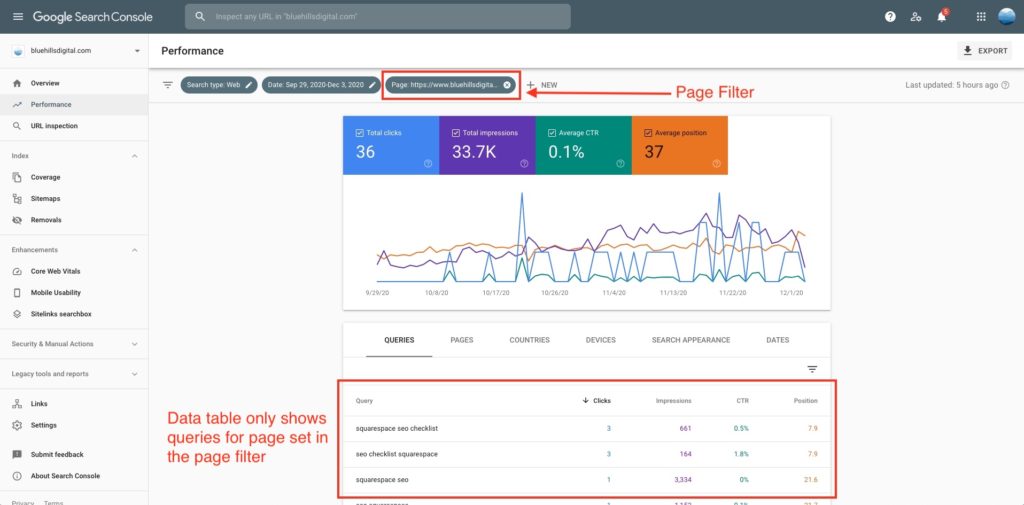The image size is (1024, 505).
Task: Click the search magnifier icon in URL bar
Action: coord(200,16)
